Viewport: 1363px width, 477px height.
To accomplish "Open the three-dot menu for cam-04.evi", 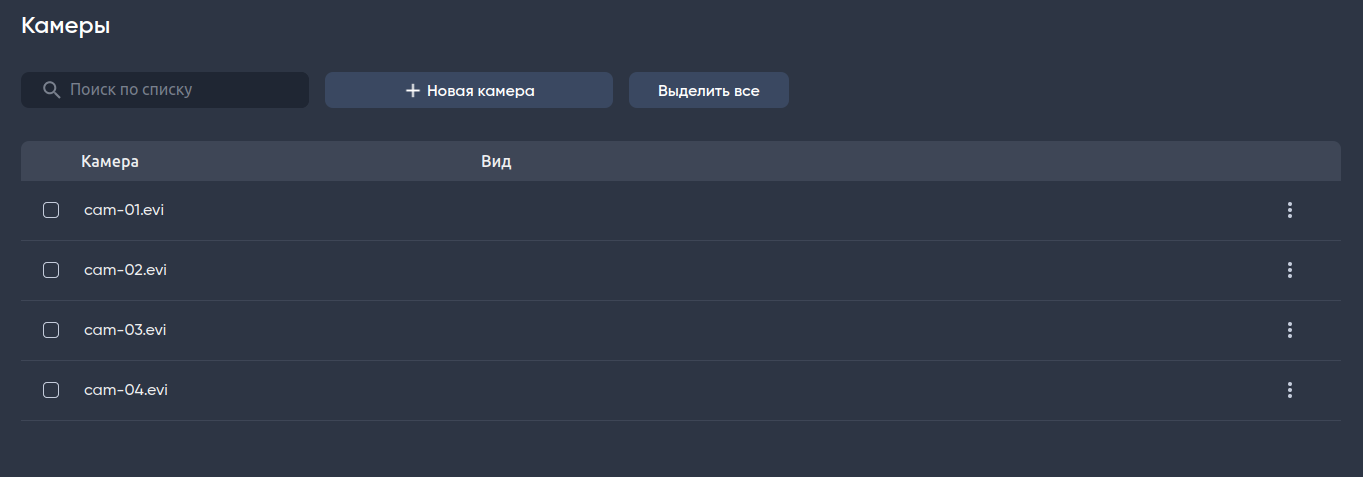I will click(1290, 390).
